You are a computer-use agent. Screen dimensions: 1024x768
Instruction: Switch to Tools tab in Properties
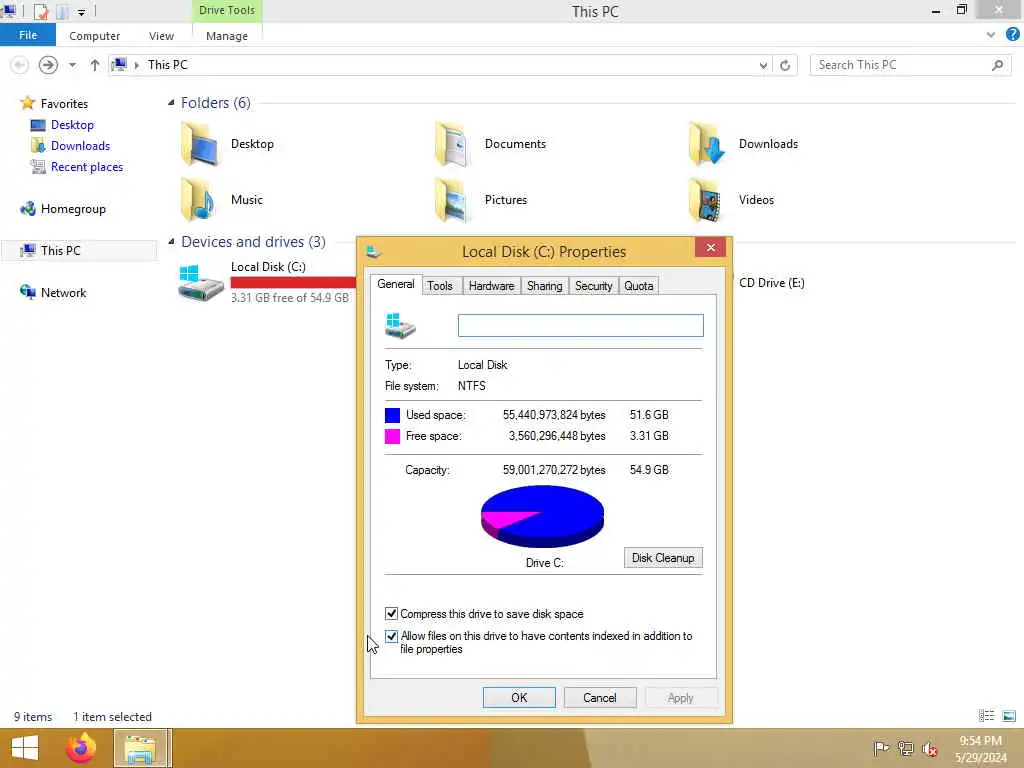point(440,285)
